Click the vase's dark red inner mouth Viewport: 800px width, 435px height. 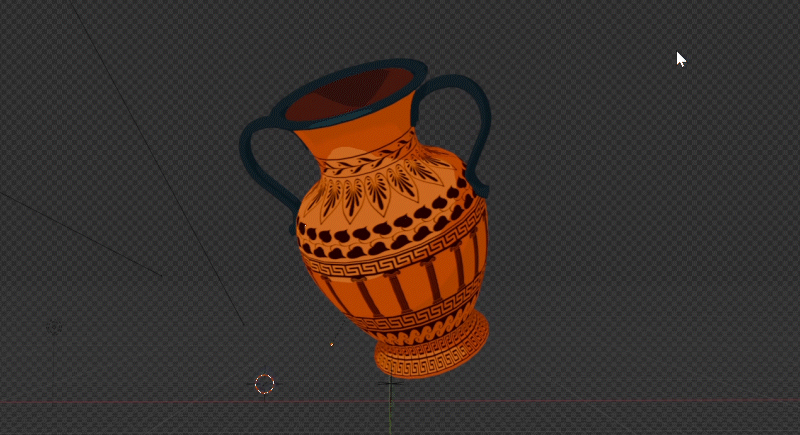(350, 94)
